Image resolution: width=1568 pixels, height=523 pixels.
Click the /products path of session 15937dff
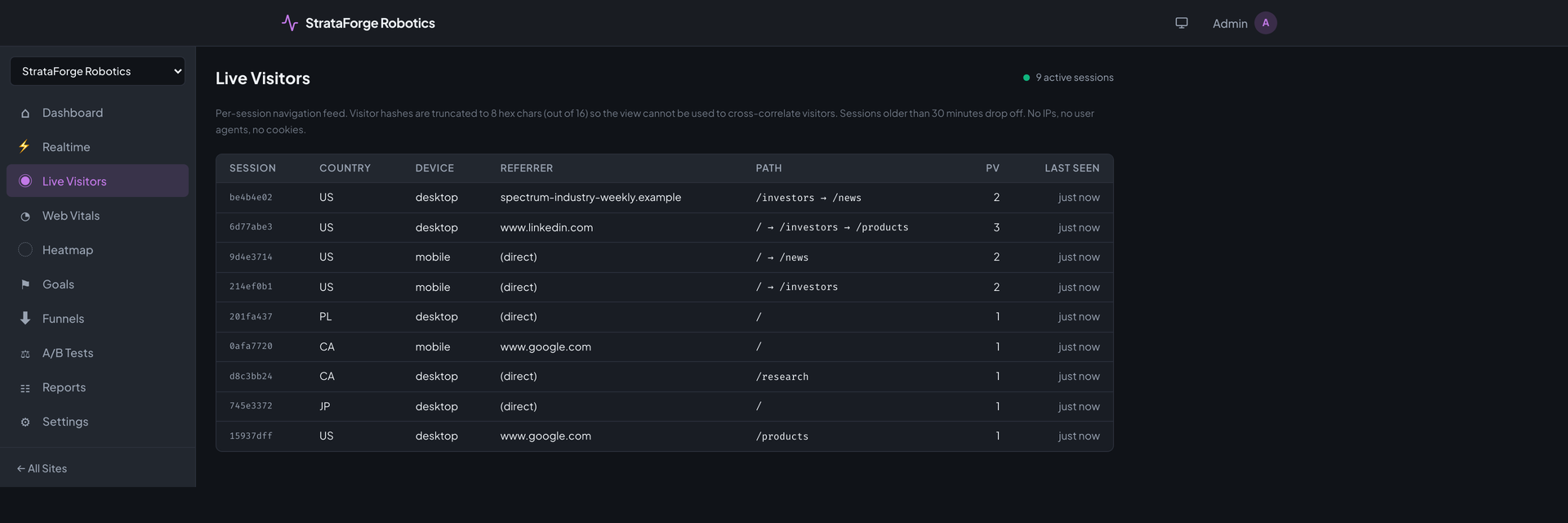[782, 436]
